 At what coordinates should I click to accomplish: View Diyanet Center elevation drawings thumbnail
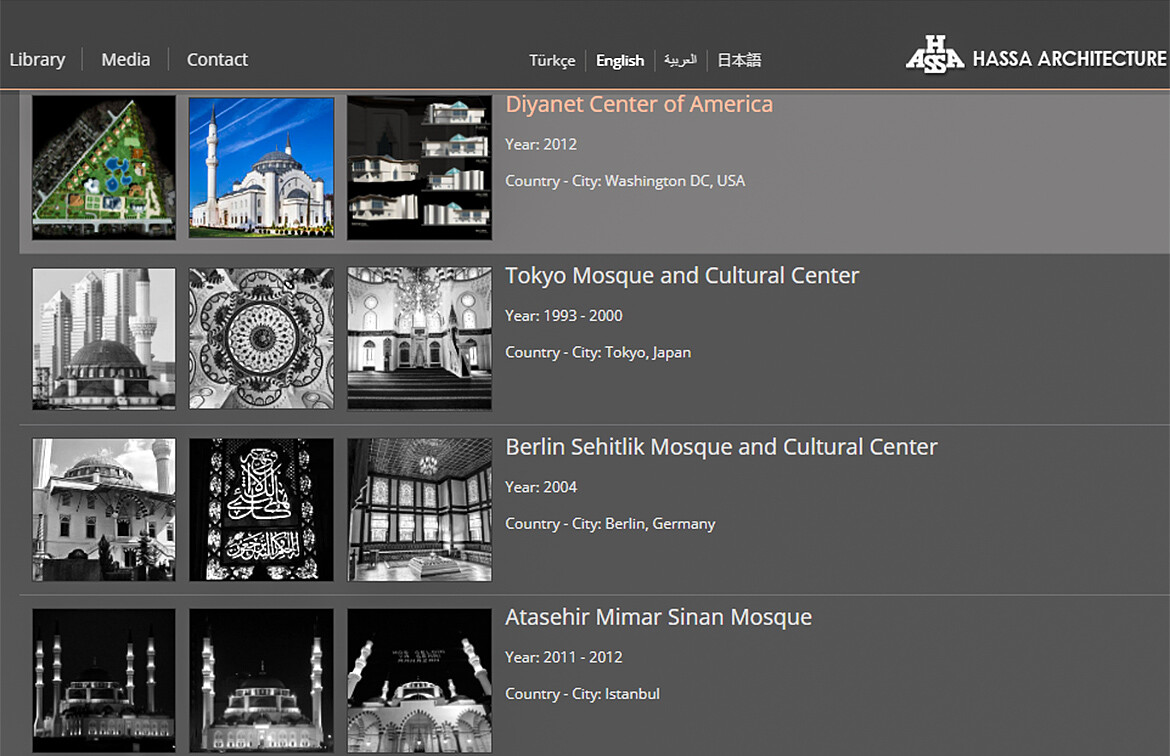pos(419,167)
